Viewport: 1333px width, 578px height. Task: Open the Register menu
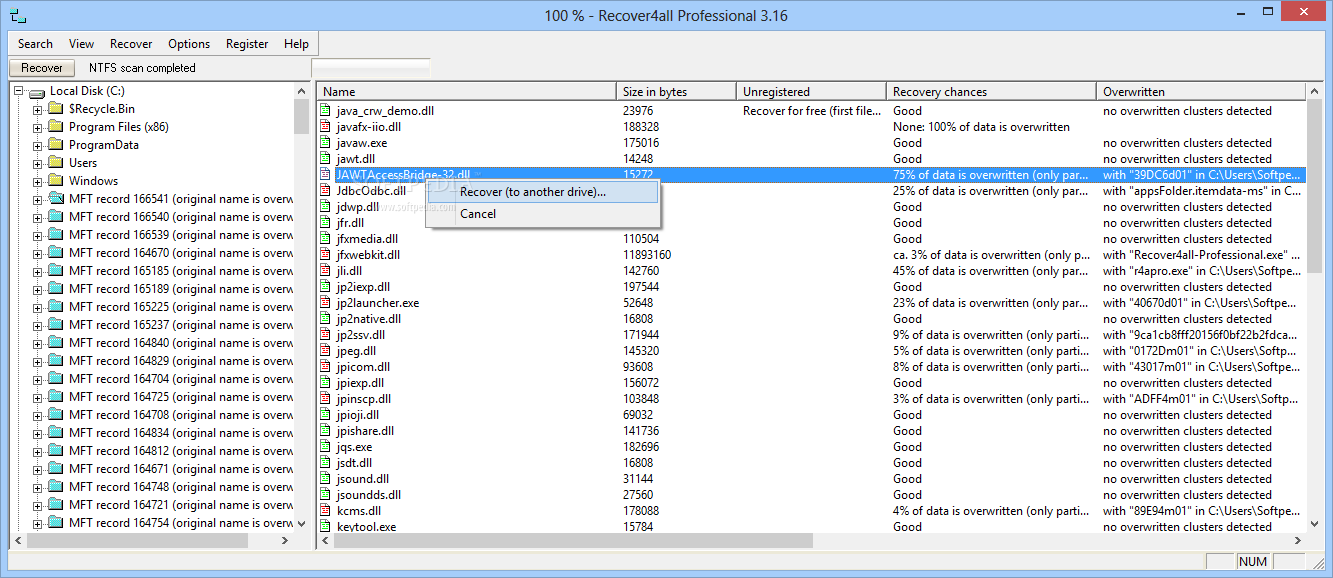point(247,44)
